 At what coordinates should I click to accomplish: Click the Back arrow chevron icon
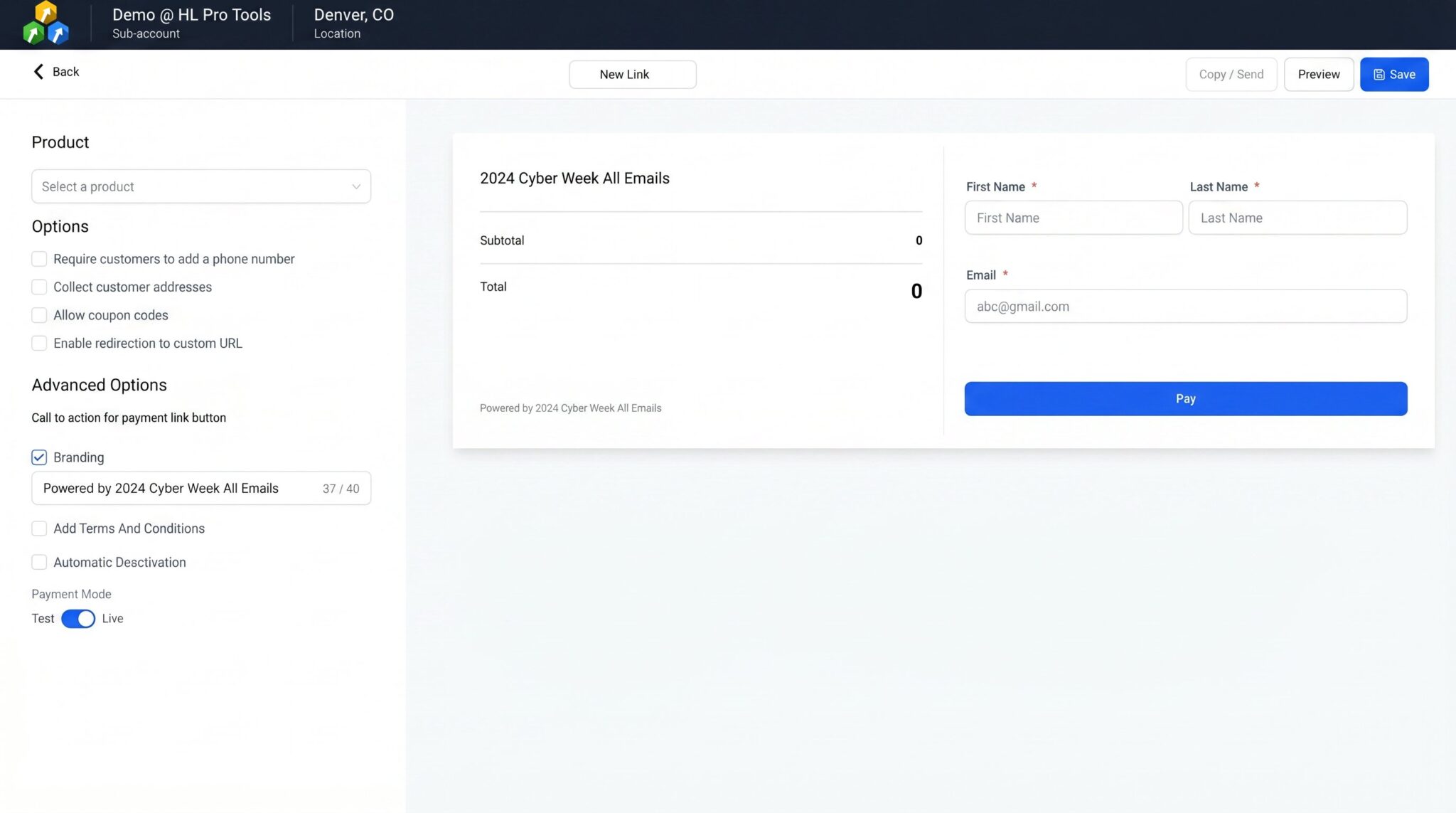point(38,71)
